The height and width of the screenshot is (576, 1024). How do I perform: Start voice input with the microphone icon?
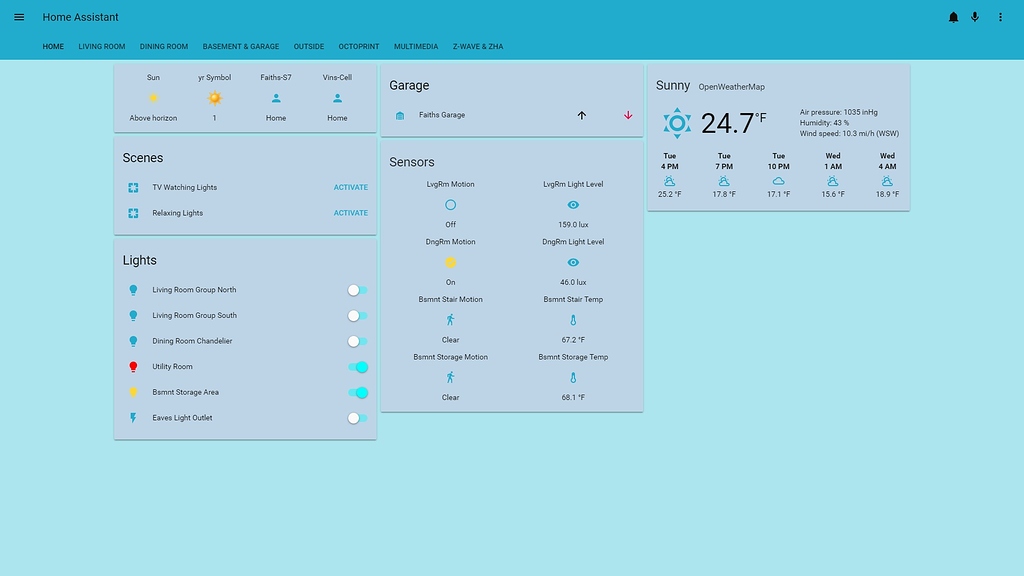click(975, 16)
